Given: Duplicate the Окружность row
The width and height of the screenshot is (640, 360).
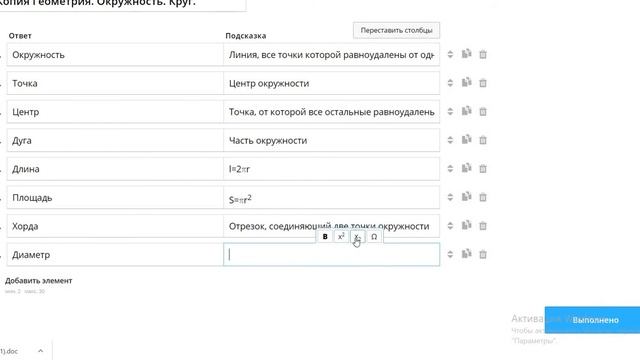Looking at the screenshot, I should (x=467, y=54).
